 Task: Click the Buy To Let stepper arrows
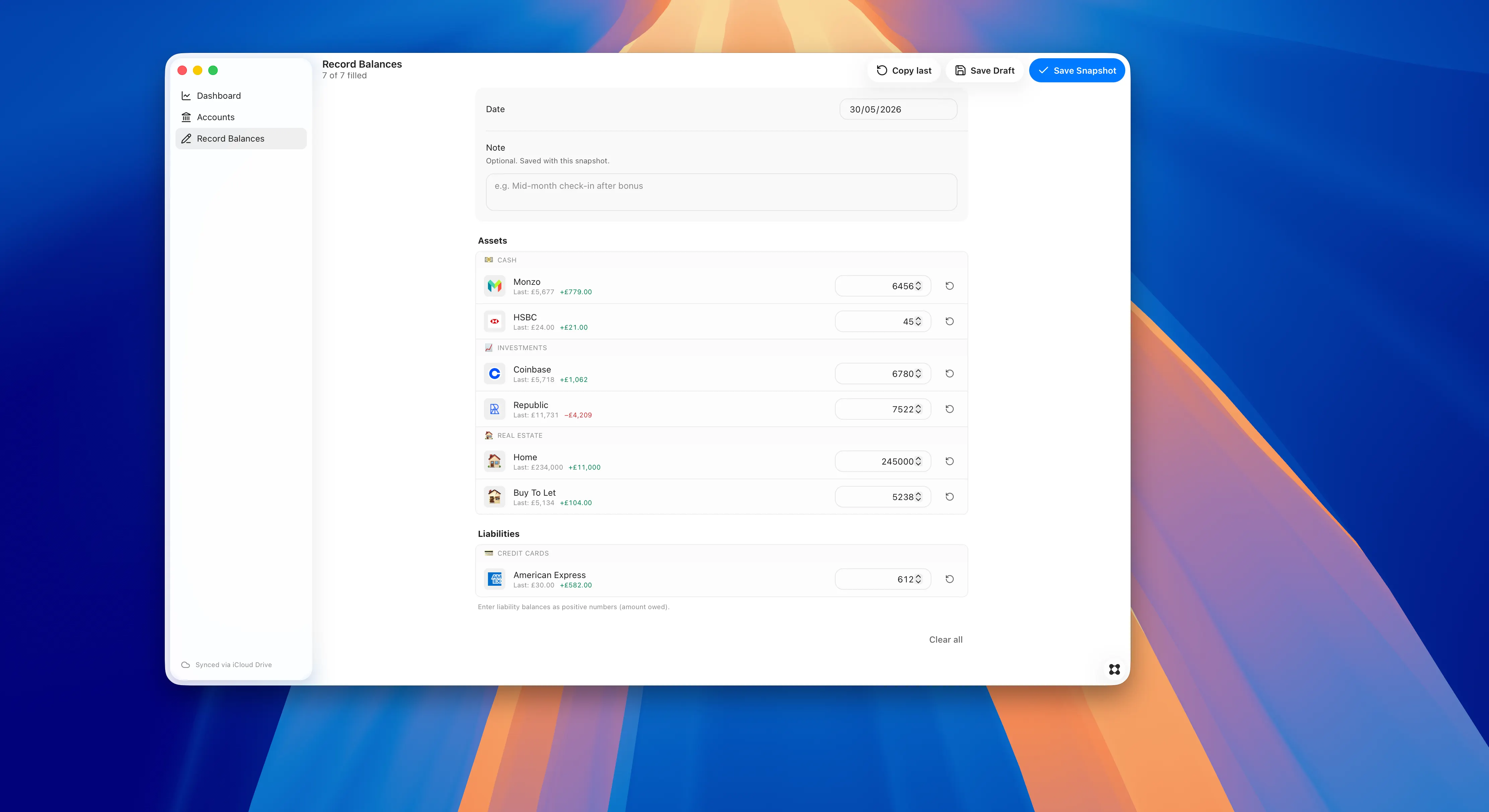coord(919,497)
